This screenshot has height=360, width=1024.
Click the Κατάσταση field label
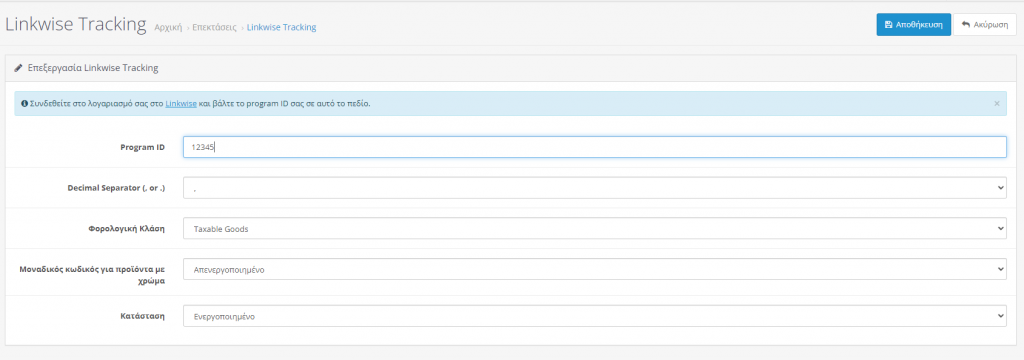click(x=142, y=316)
